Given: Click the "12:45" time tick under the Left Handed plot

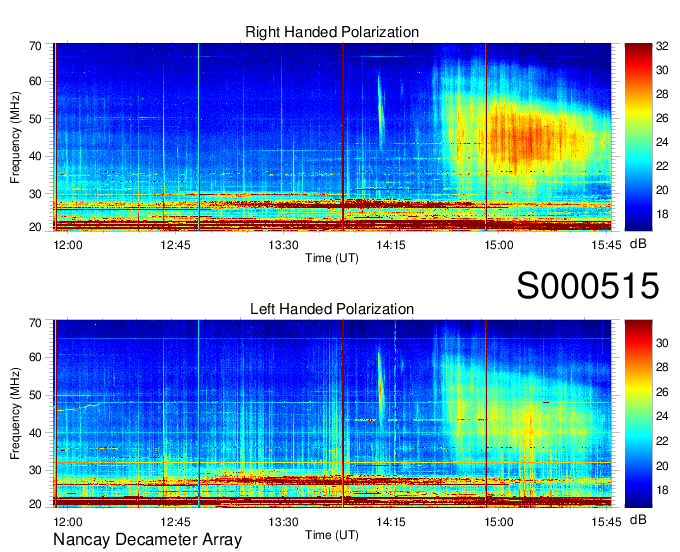Looking at the screenshot, I should (175, 521).
